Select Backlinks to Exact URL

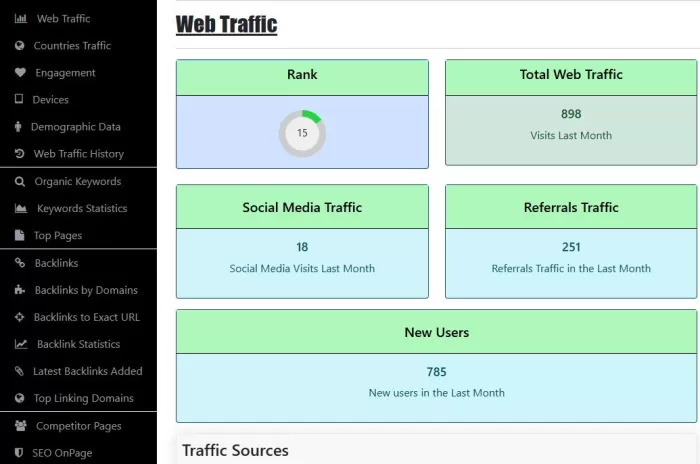click(x=87, y=317)
